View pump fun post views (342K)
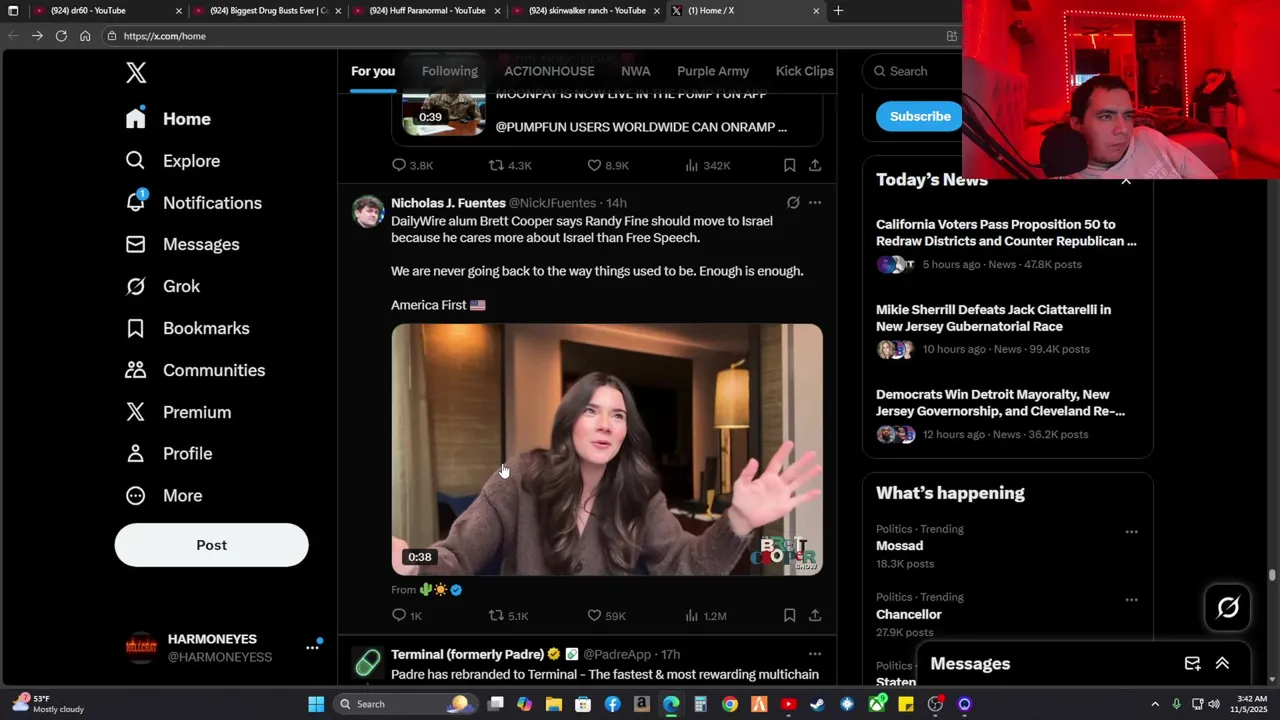 click(707, 165)
